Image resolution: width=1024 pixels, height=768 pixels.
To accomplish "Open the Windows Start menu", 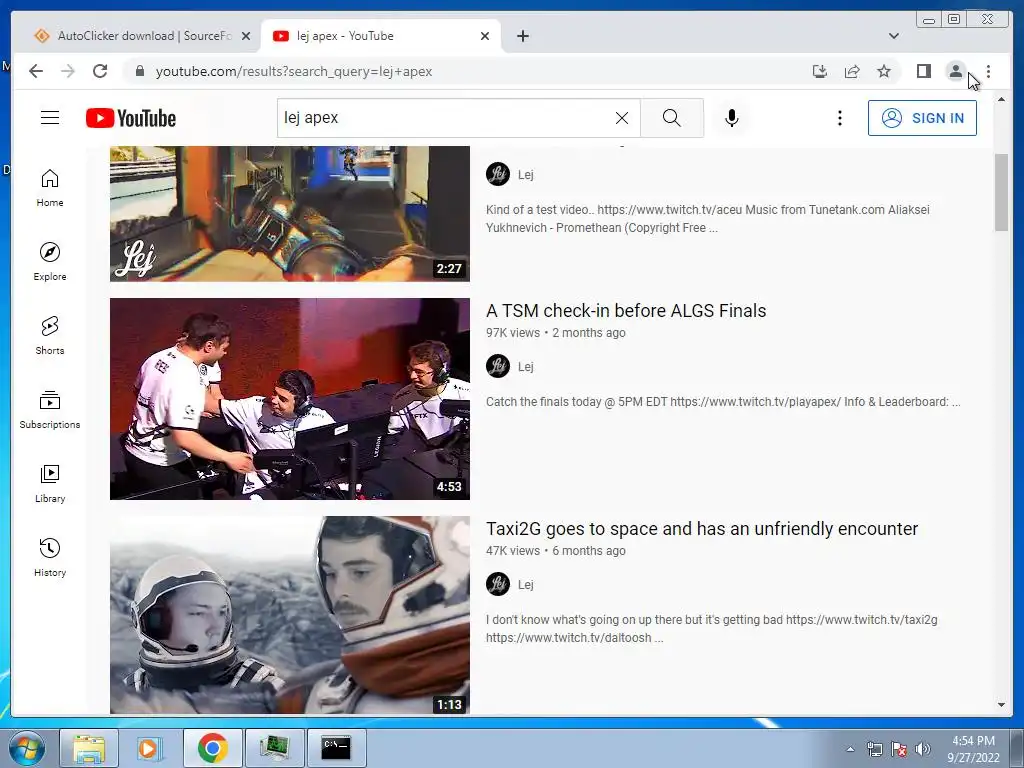I will (27, 748).
